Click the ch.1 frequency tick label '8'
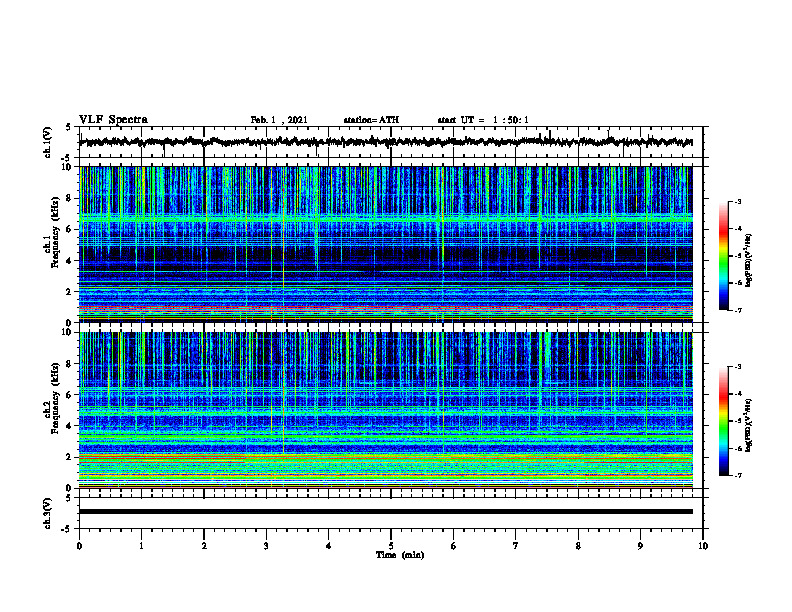 [x=71, y=198]
